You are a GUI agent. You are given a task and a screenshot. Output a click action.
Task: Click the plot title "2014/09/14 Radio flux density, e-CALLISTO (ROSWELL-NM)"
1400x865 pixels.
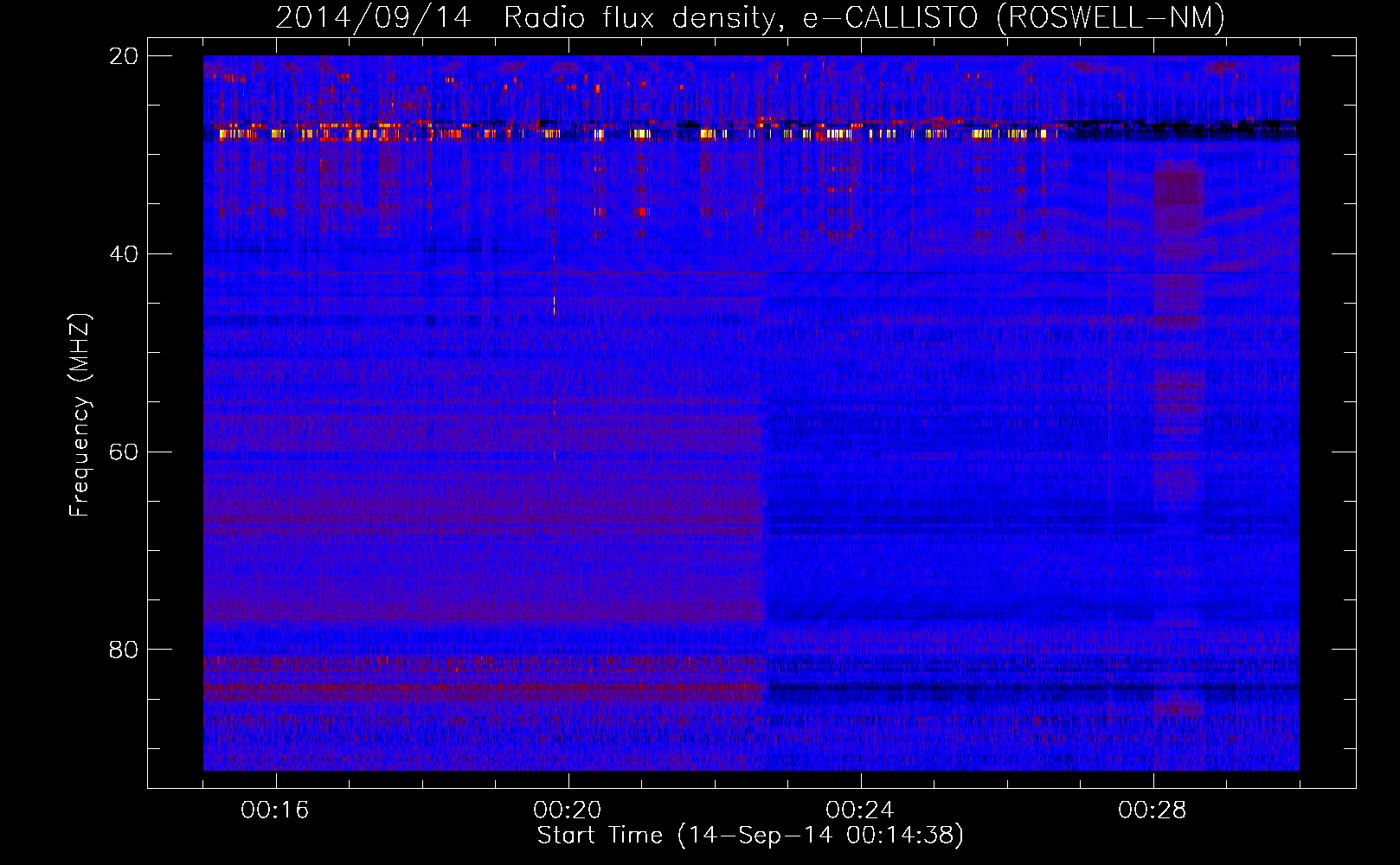tap(750, 18)
